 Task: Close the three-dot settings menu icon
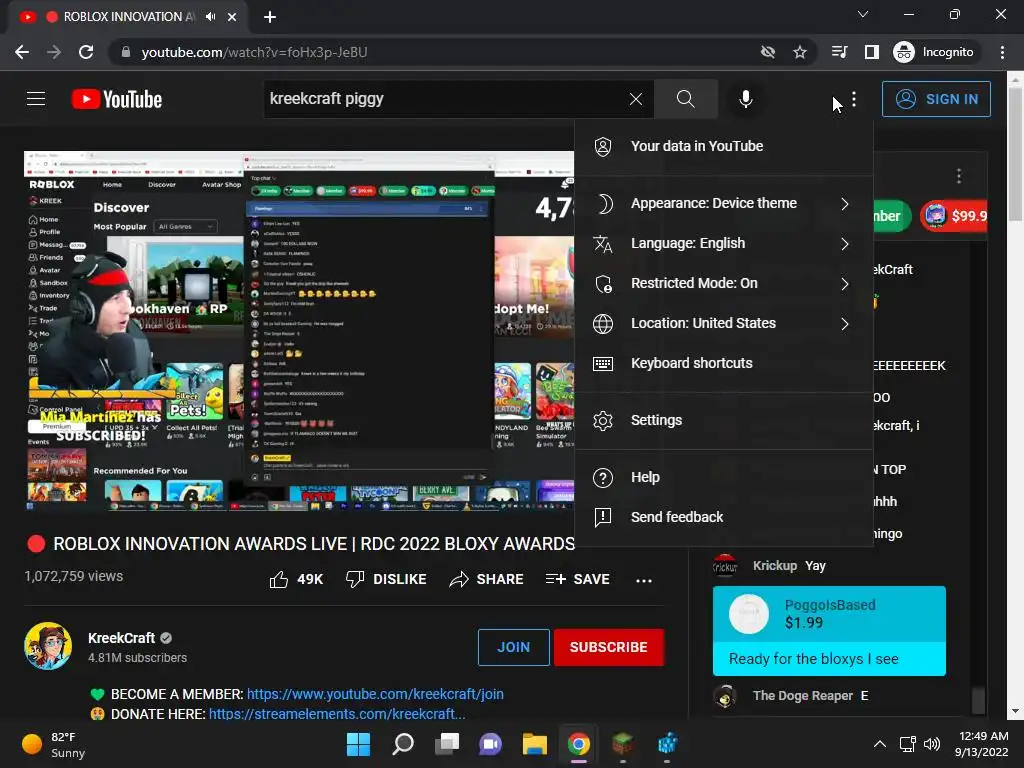click(x=854, y=99)
